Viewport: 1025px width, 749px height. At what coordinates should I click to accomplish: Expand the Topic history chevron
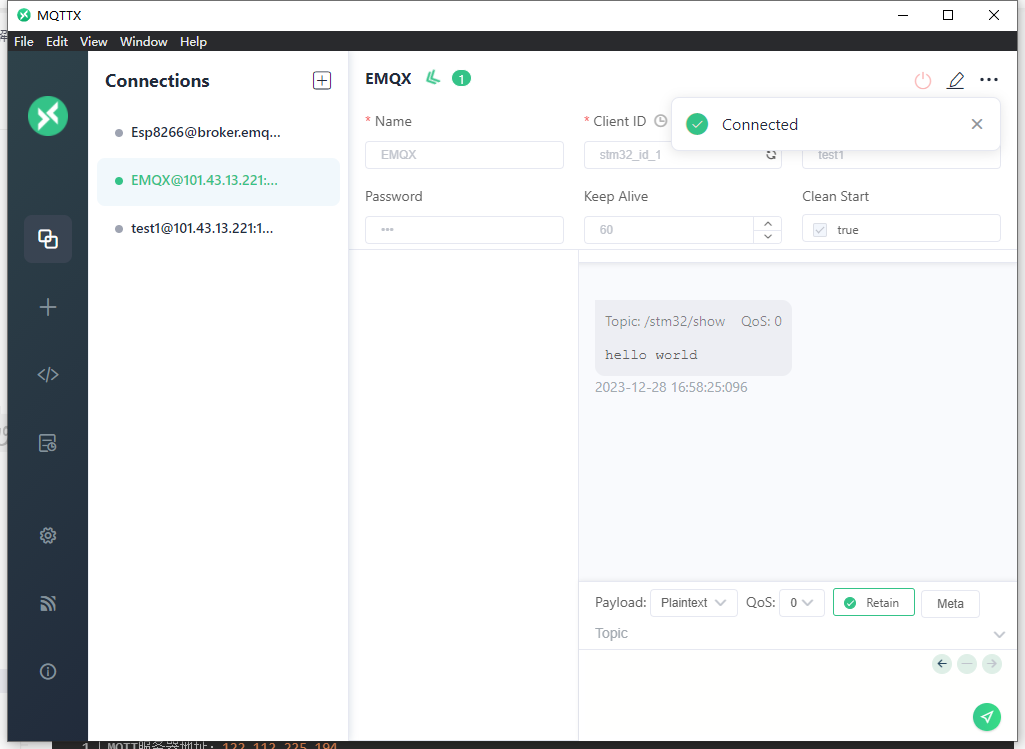pyautogui.click(x=999, y=634)
